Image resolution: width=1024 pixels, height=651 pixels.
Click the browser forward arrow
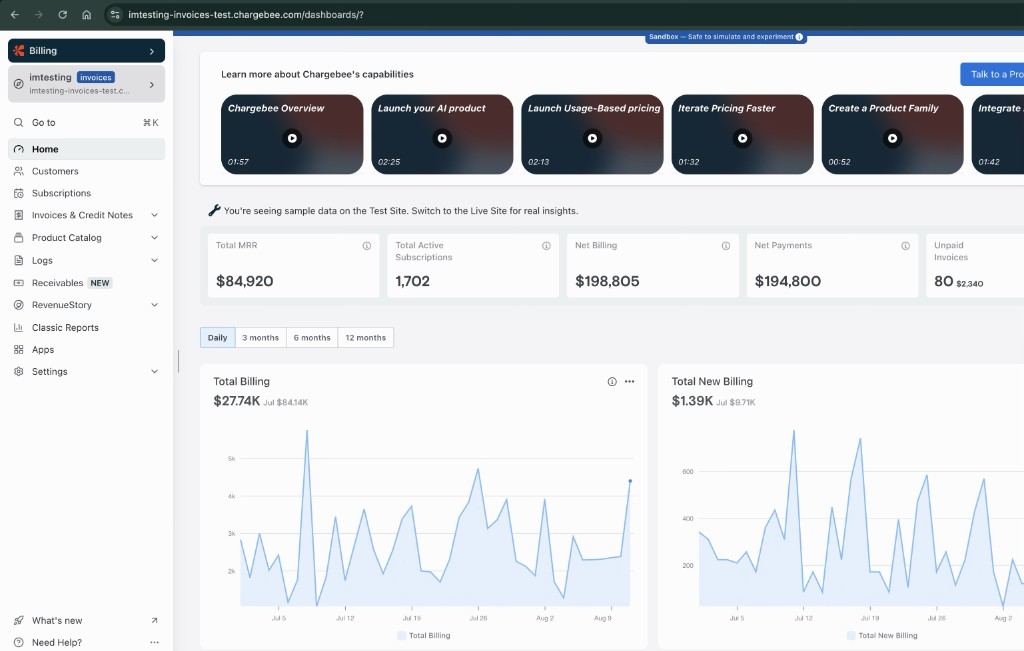point(39,14)
